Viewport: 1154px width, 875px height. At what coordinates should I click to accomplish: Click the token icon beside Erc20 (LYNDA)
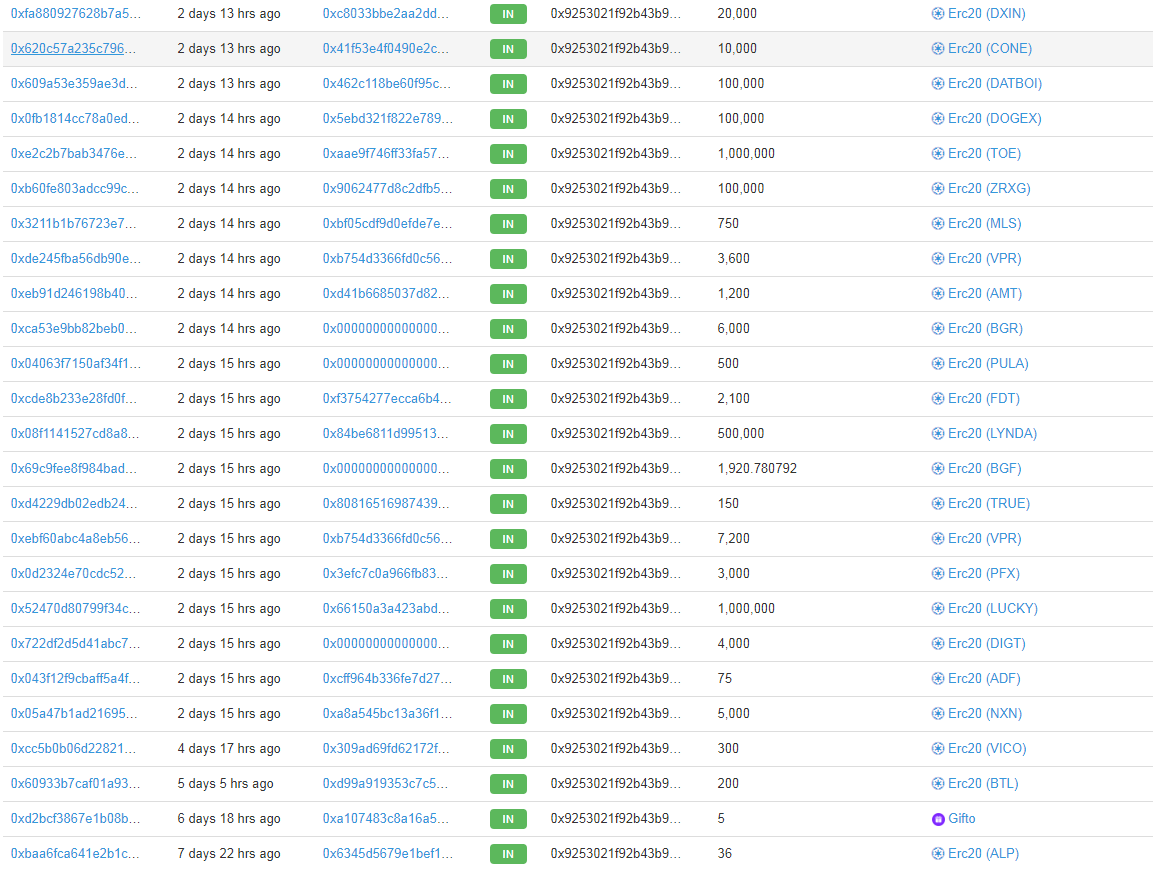tap(938, 433)
